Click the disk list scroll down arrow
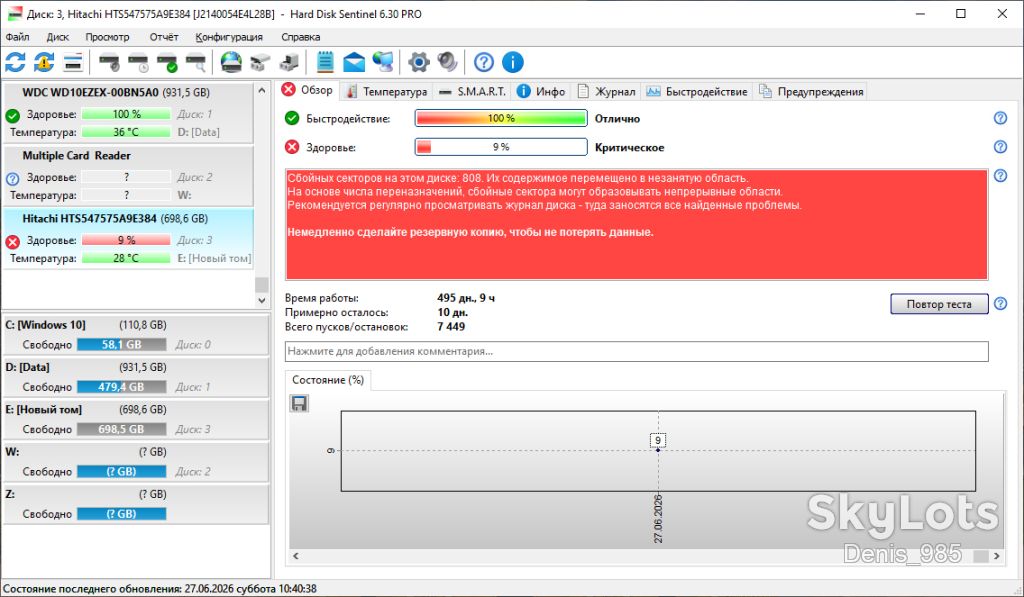The height and width of the screenshot is (597, 1024). (262, 300)
